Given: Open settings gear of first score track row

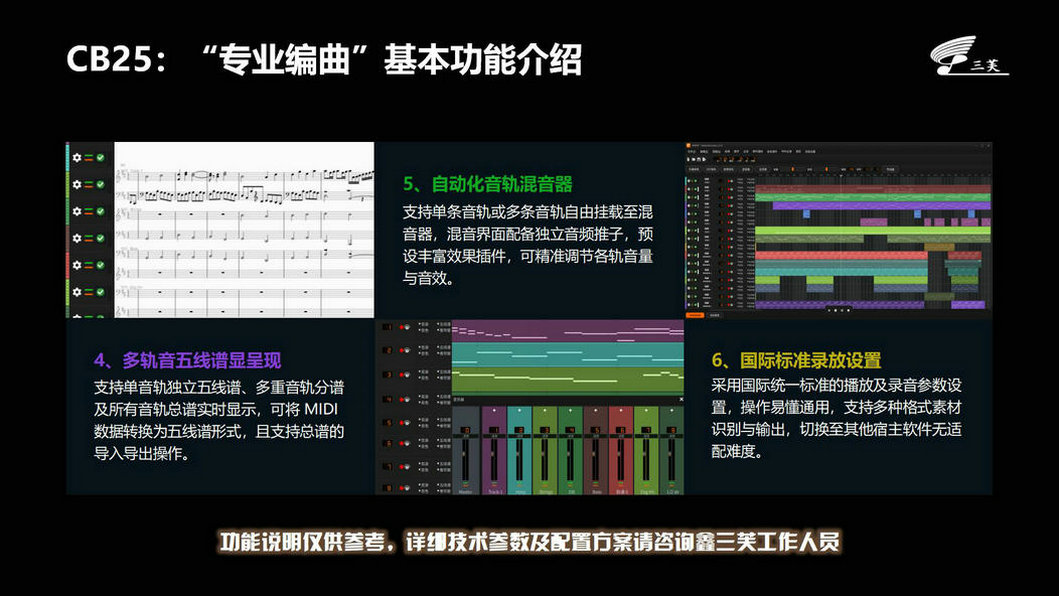Looking at the screenshot, I should [77, 157].
